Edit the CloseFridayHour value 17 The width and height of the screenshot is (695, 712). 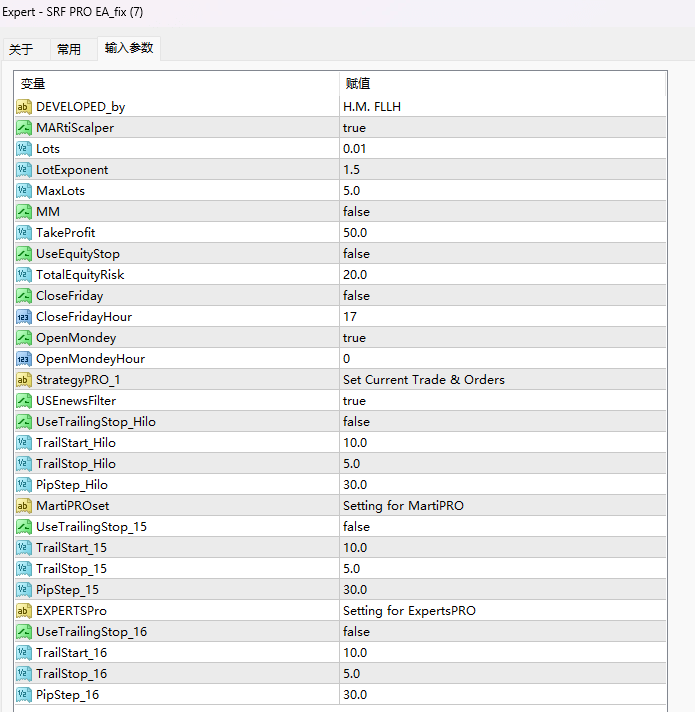503,316
